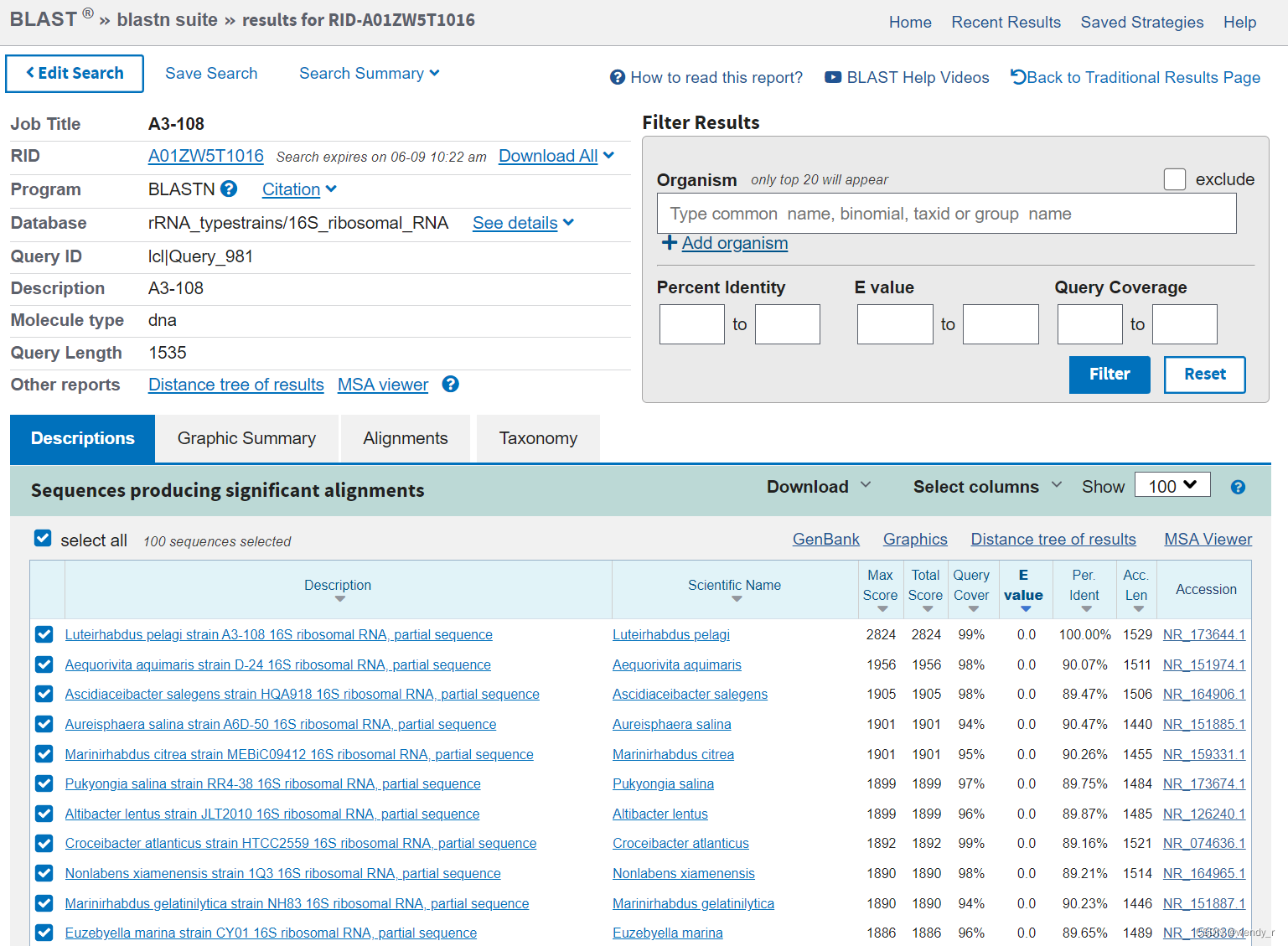This screenshot has width=1288, height=946.
Task: Sort by Description column arrow
Action: [339, 599]
